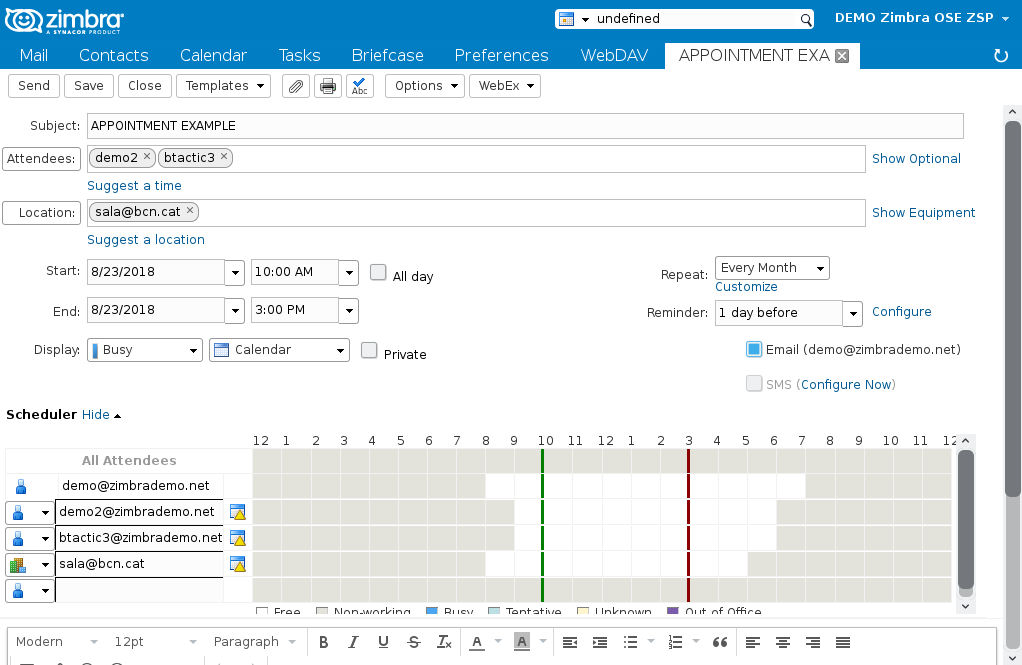Insert a blockquote
This screenshot has width=1022, height=665.
(x=720, y=642)
